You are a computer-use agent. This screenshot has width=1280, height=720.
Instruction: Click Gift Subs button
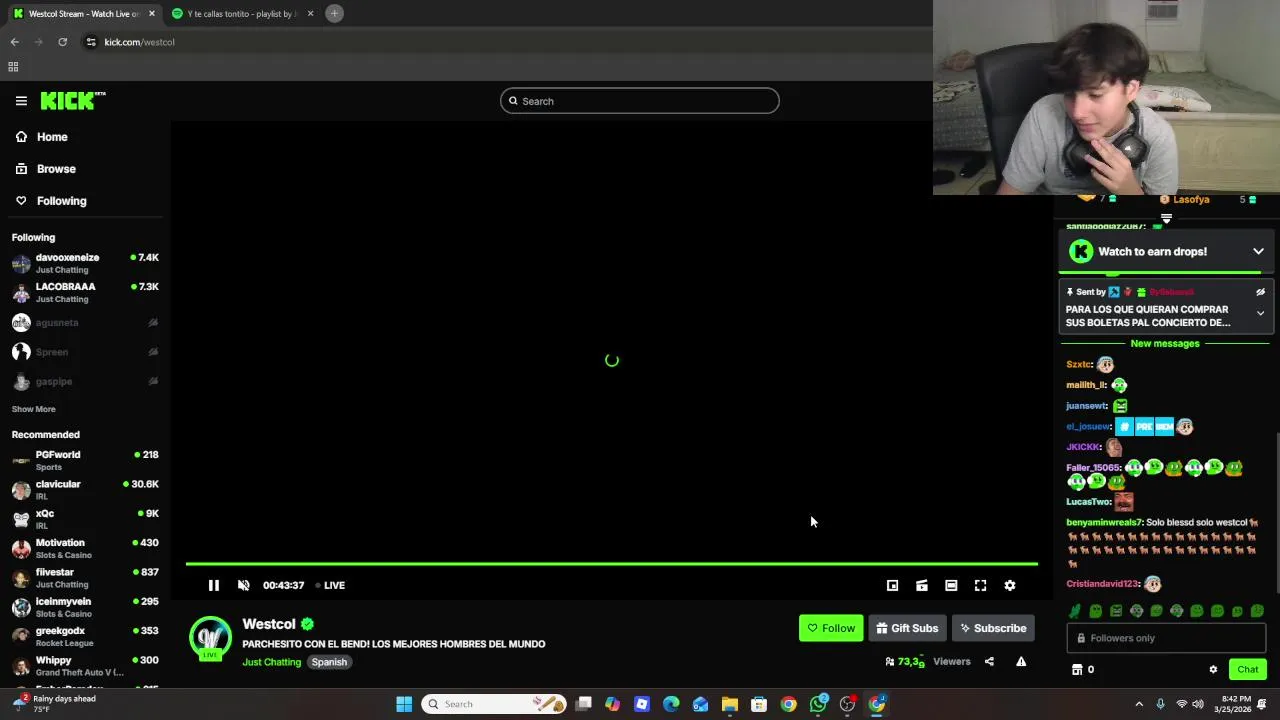907,628
